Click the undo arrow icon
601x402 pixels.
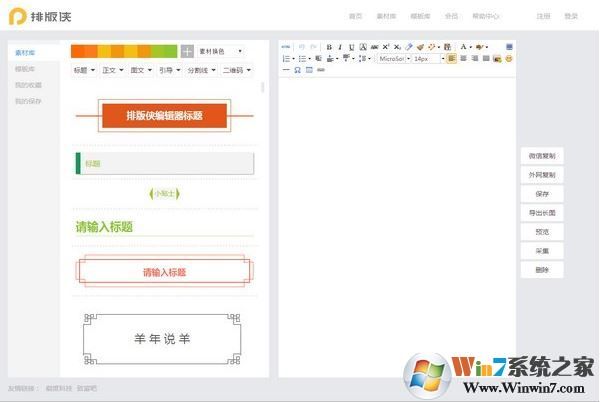pyautogui.click(x=302, y=47)
